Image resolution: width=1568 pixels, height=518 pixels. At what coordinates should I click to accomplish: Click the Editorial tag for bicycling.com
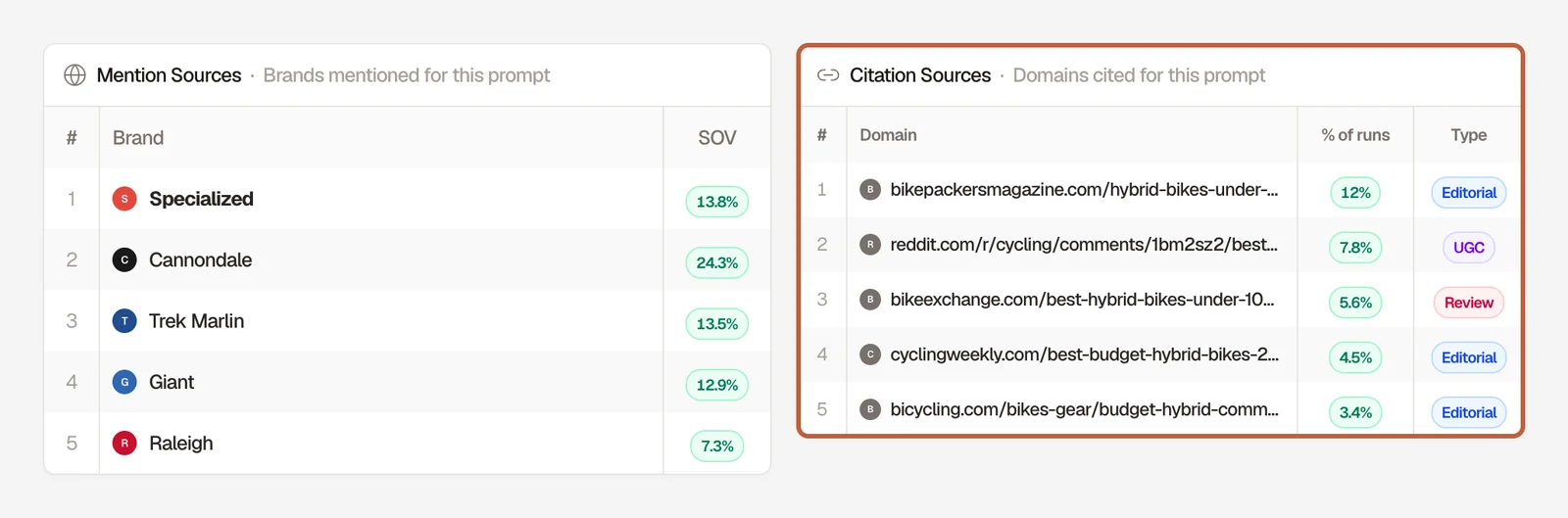tap(1469, 412)
